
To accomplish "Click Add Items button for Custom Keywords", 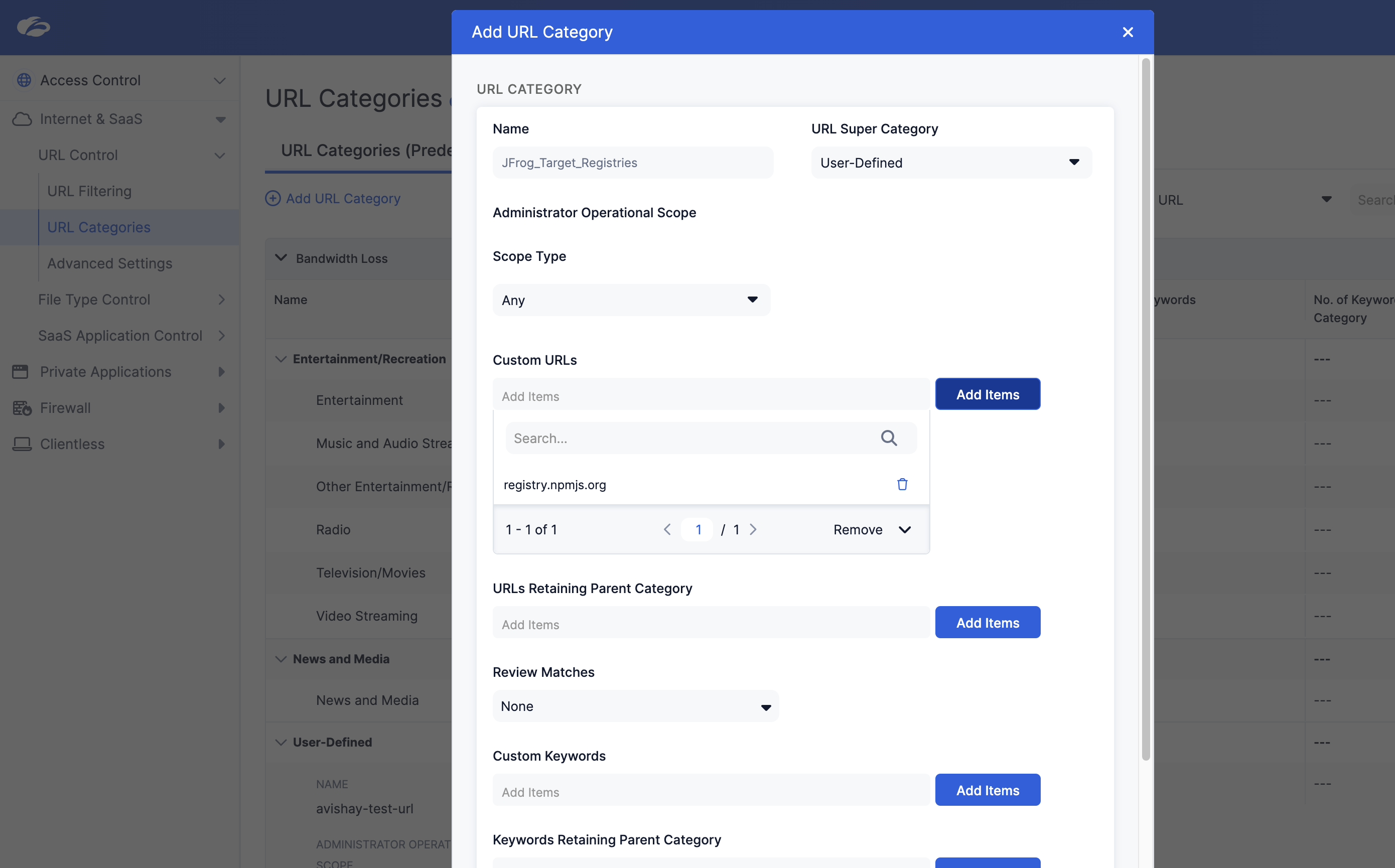I will pos(988,791).
